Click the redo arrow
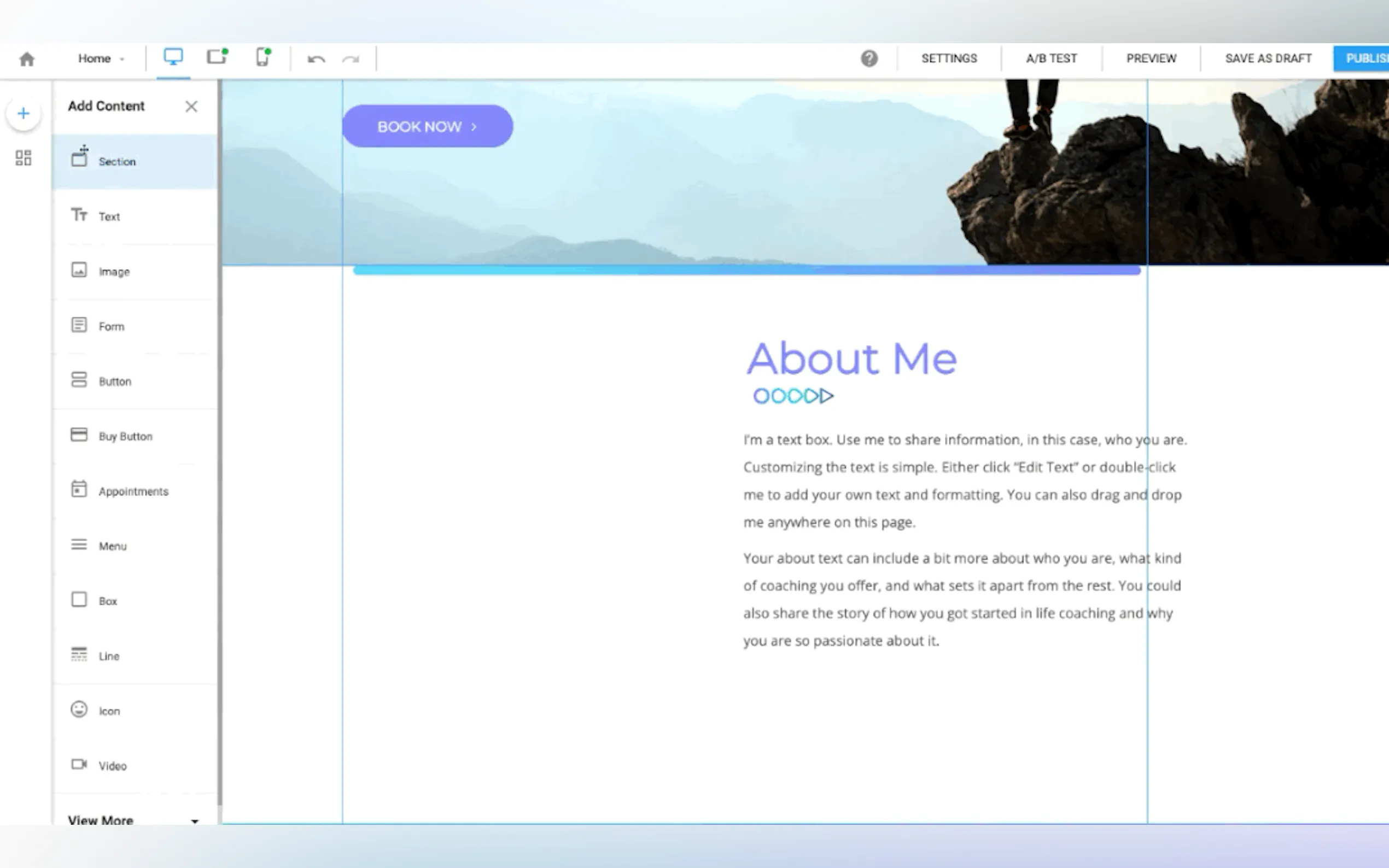This screenshot has height=868, width=1389. click(351, 59)
